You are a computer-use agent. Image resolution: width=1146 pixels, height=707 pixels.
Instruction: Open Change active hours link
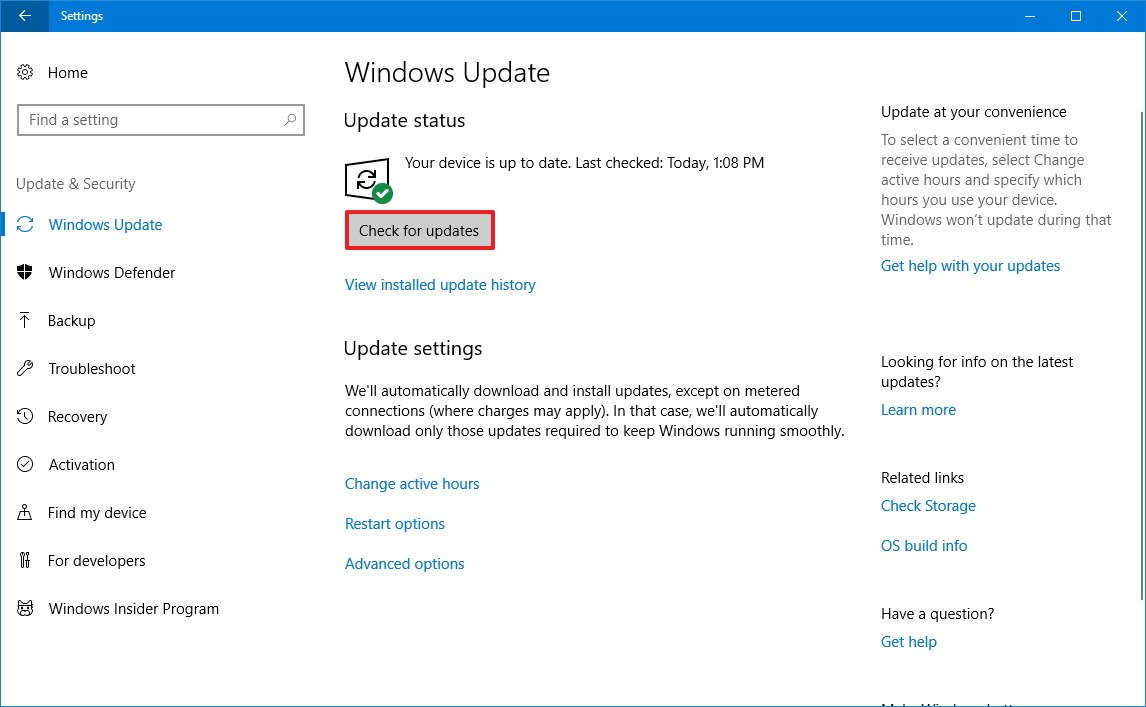[412, 483]
